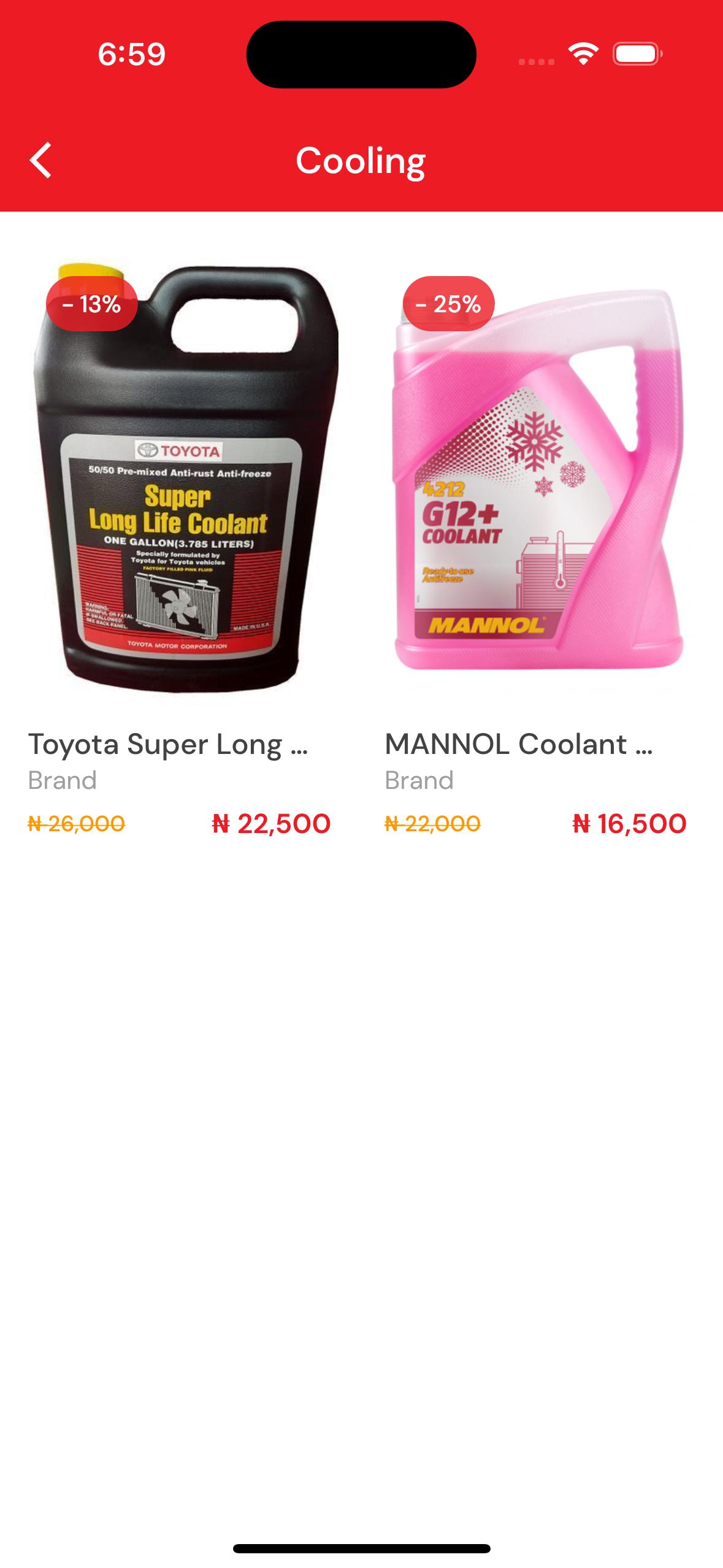Select the Toyota Super Long product title
723x1568 pixels.
pos(168,744)
